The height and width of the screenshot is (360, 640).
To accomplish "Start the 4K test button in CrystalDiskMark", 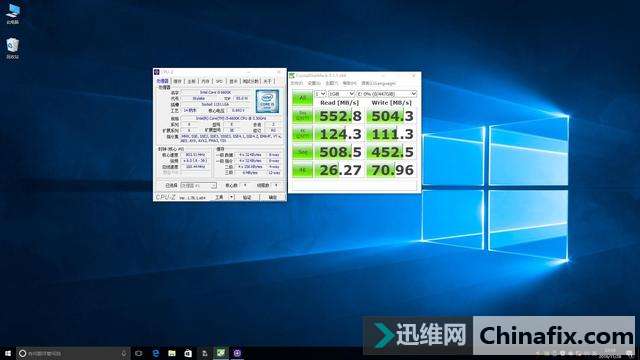I will (x=302, y=170).
